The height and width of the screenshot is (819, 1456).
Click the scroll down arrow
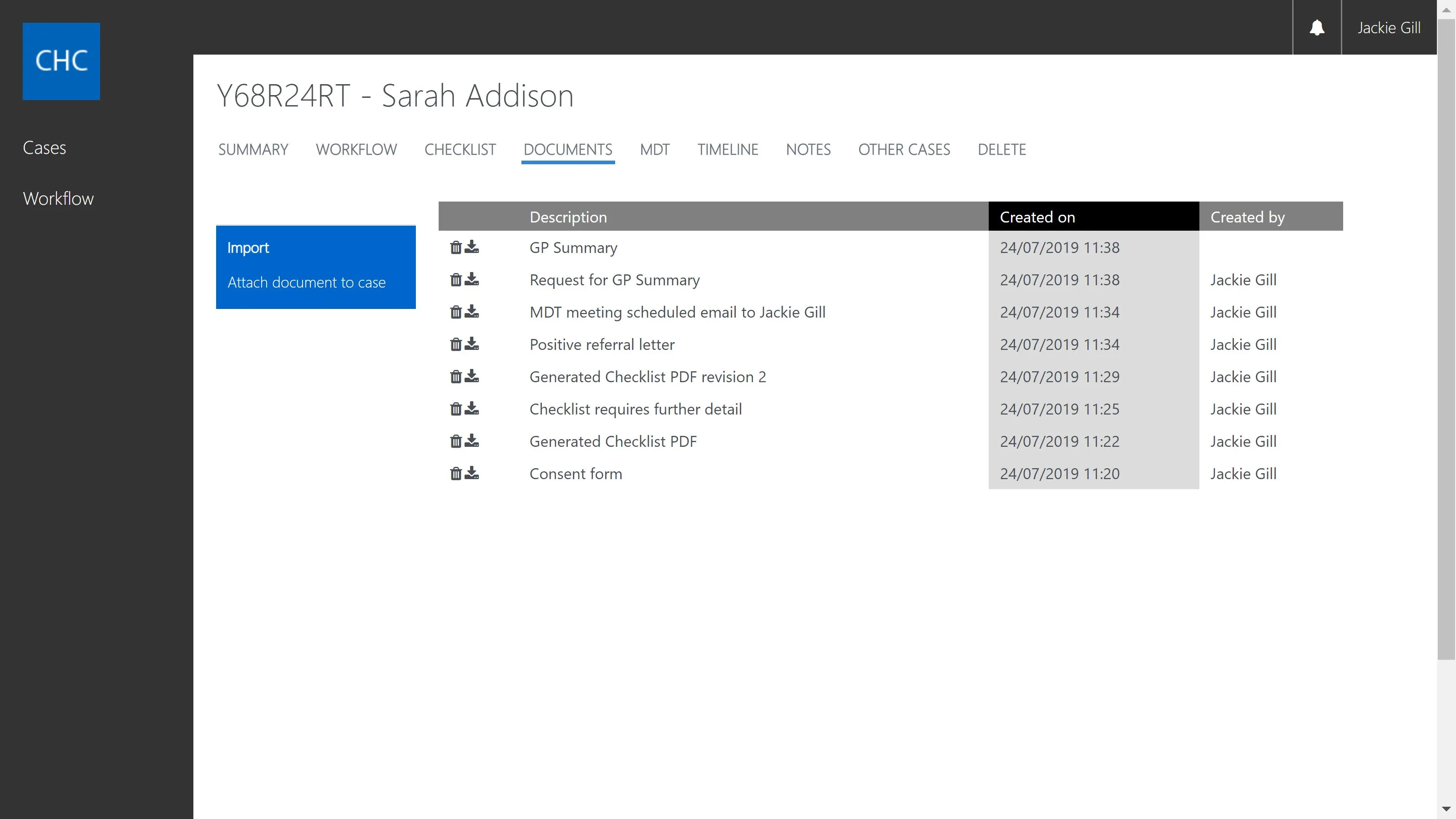coord(1446,809)
